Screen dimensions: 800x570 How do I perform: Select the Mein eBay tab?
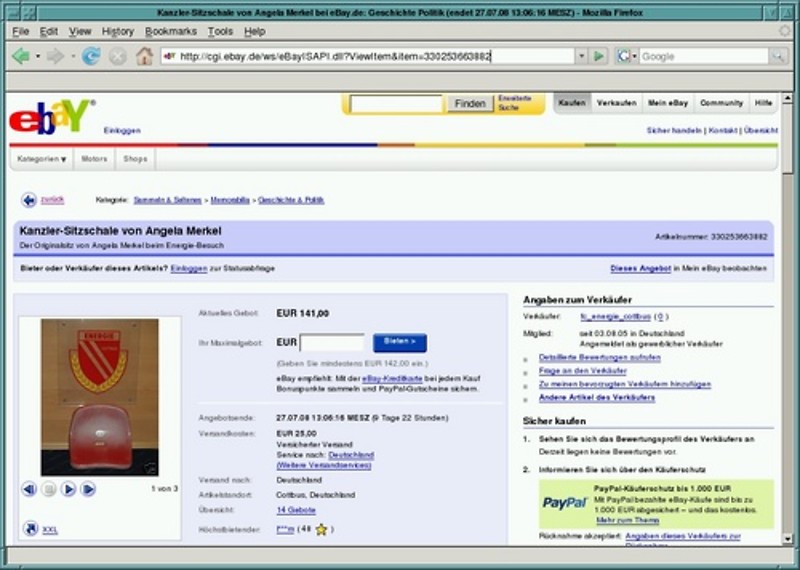point(668,103)
